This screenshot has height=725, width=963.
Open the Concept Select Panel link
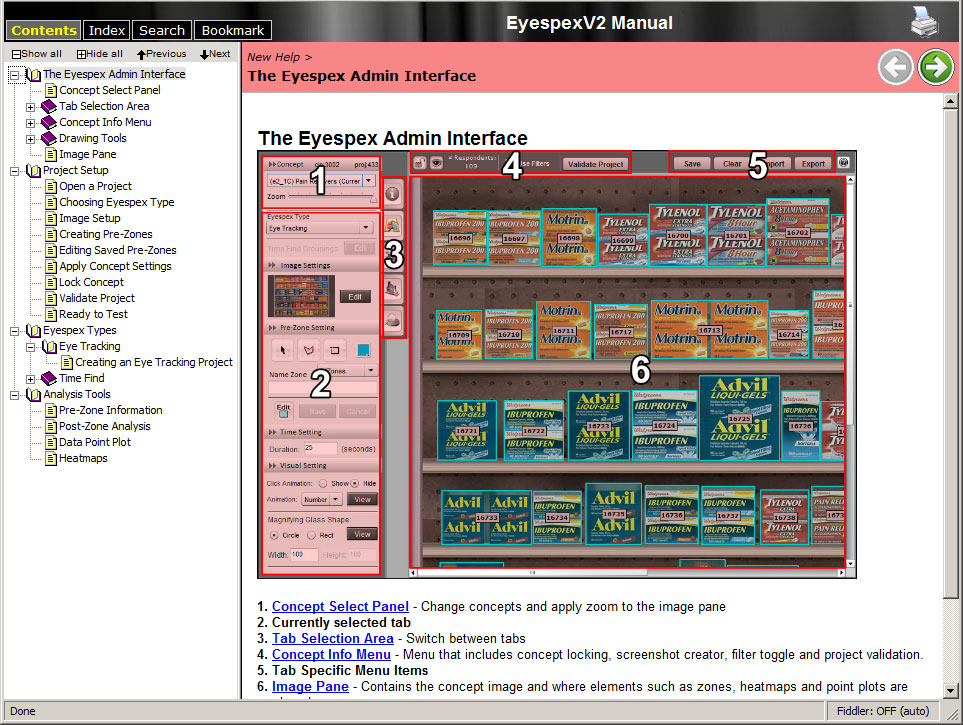click(x=340, y=606)
